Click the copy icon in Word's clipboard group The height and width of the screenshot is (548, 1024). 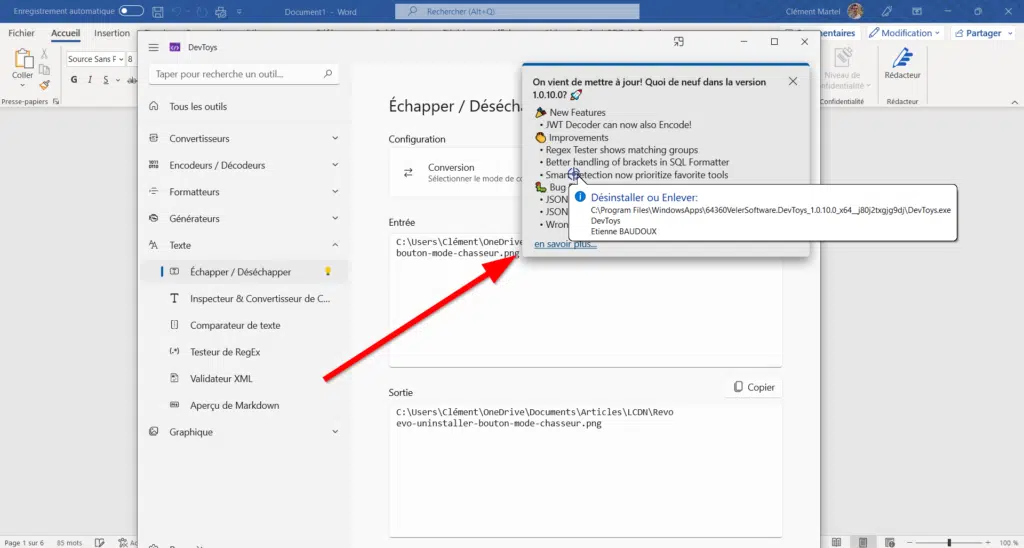[x=44, y=70]
